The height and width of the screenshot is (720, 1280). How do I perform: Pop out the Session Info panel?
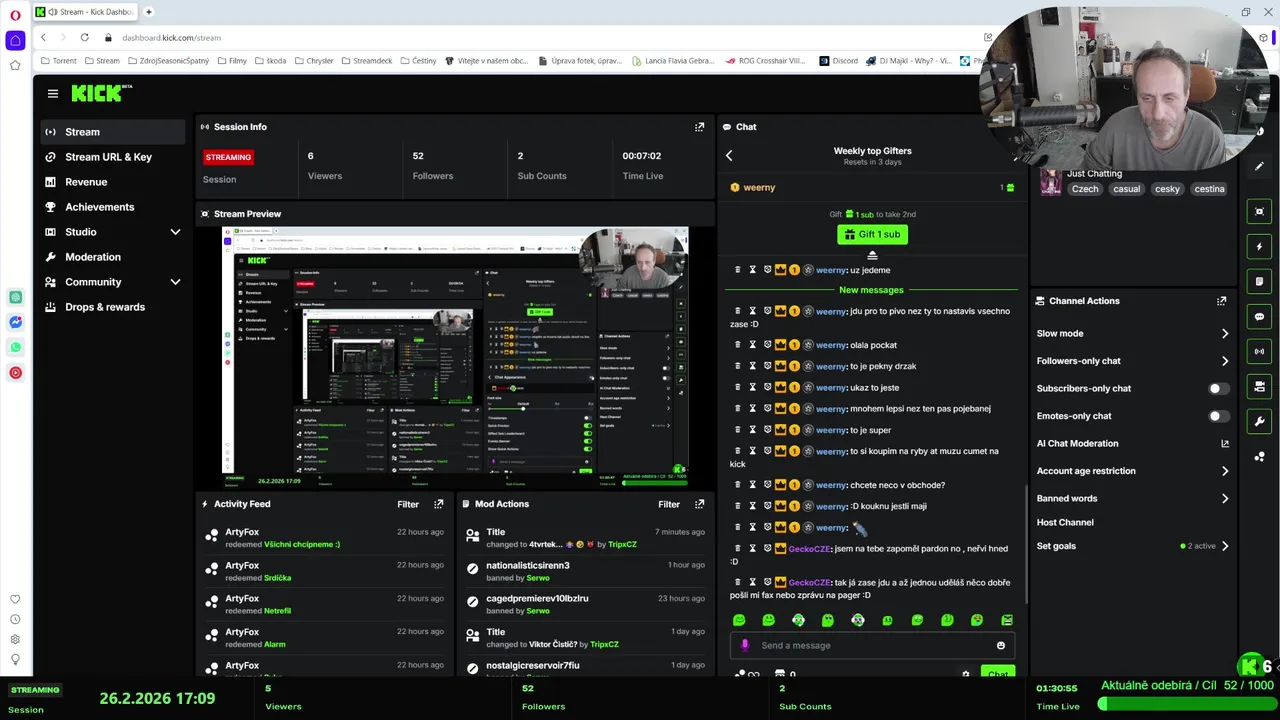699,127
